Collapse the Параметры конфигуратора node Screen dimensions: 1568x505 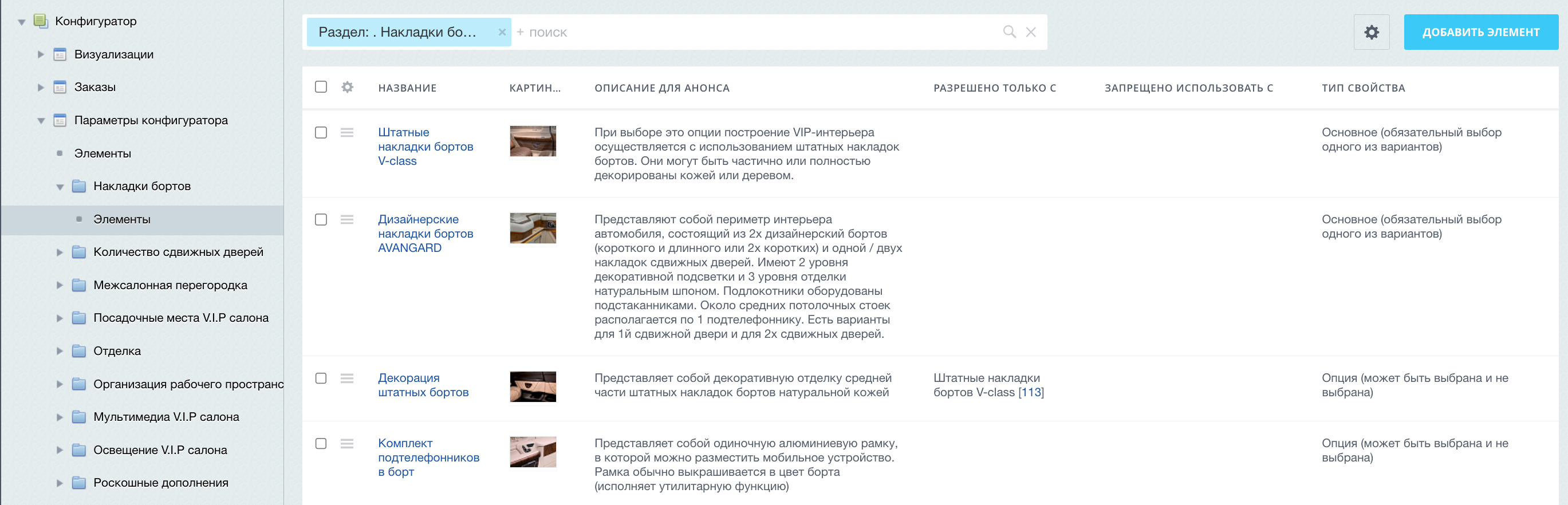(41, 120)
